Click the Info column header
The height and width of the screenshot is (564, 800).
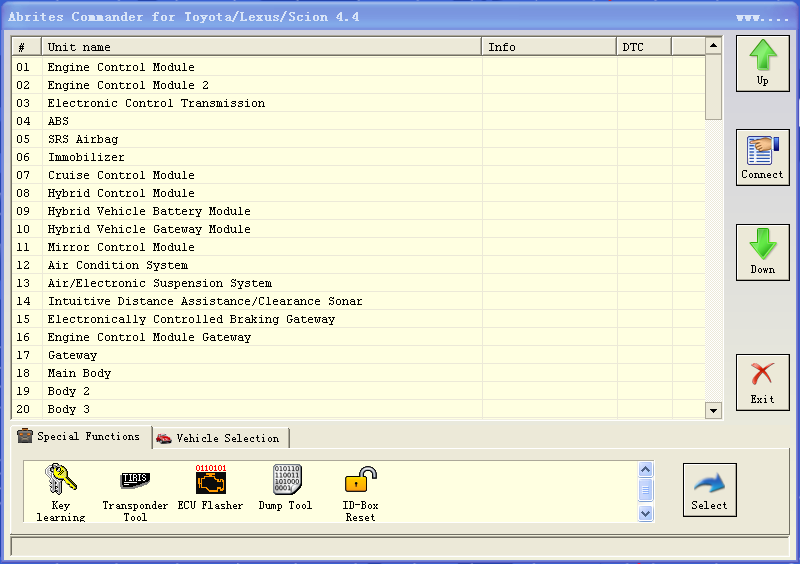[549, 47]
